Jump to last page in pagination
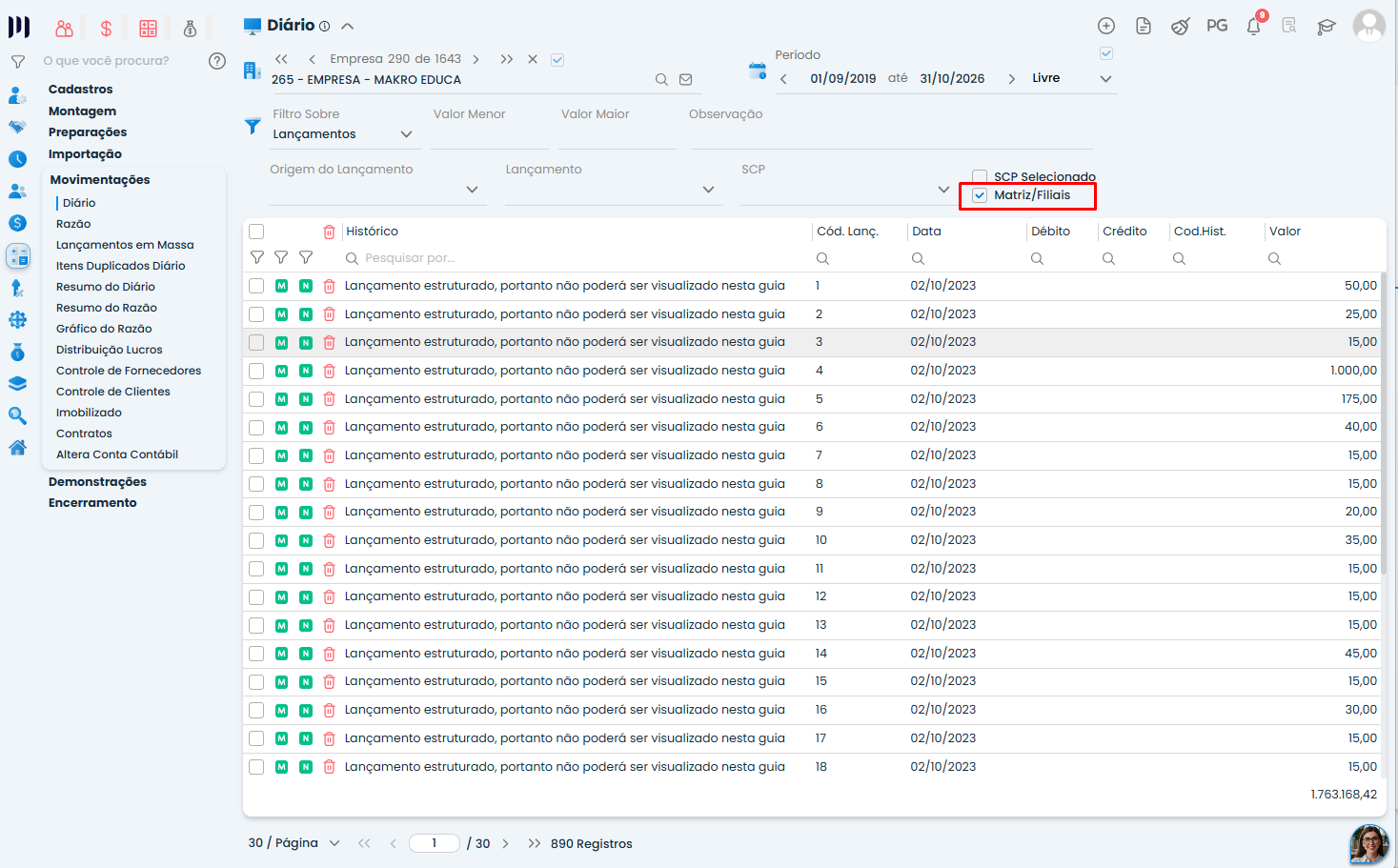Screen dimensions: 1398x868 534,843
